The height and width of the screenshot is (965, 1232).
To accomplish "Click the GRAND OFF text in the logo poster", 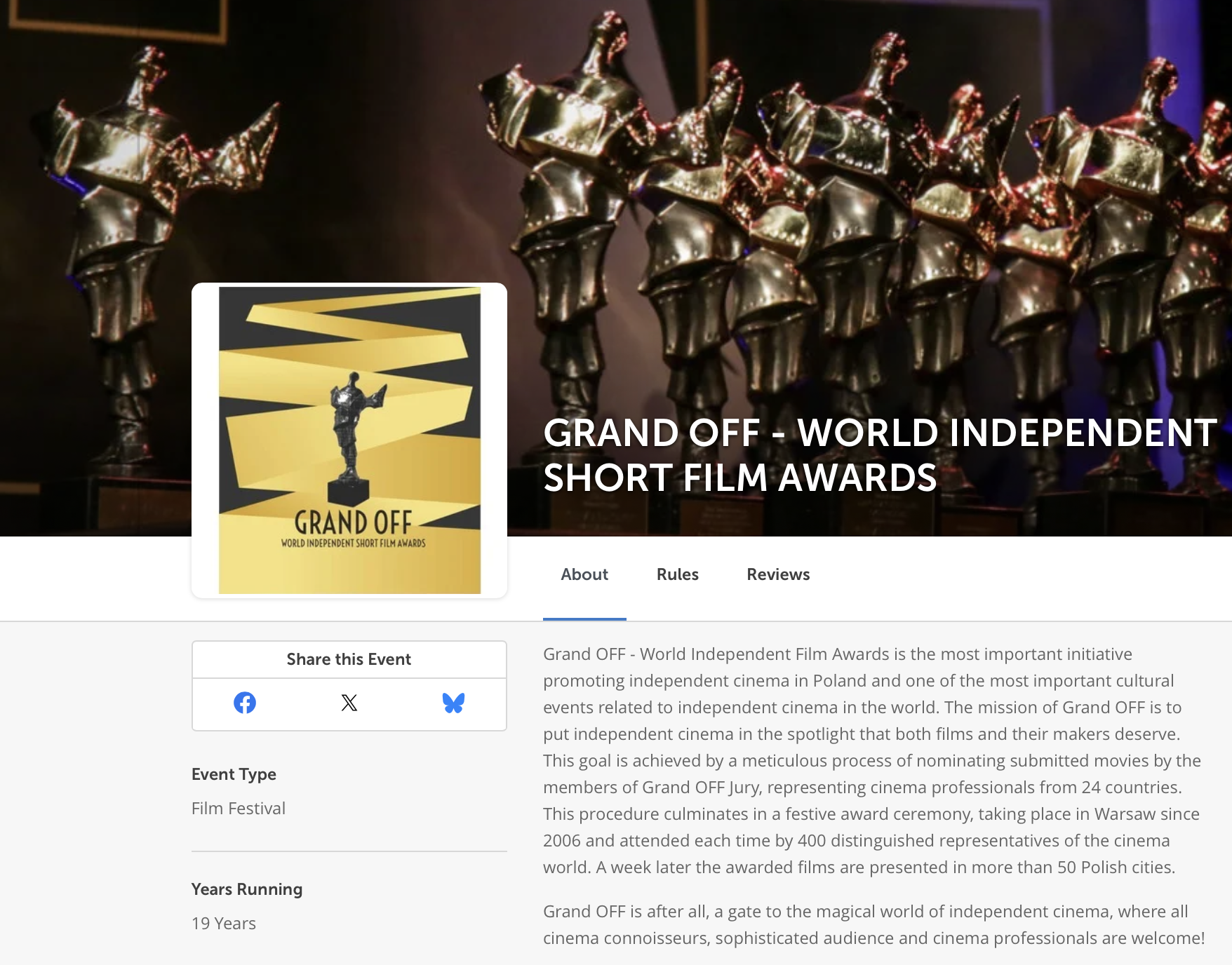I will point(353,522).
